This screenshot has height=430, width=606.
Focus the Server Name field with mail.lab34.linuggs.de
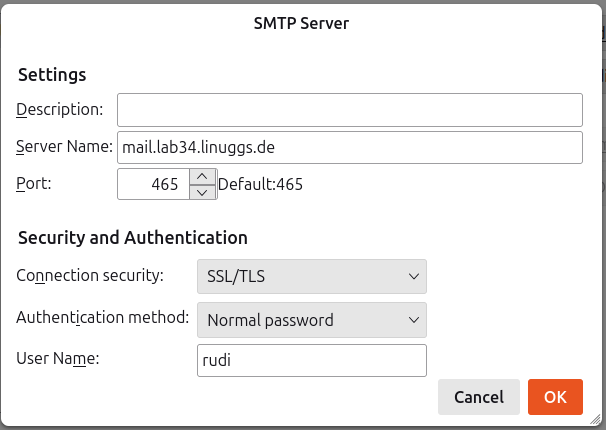349,147
